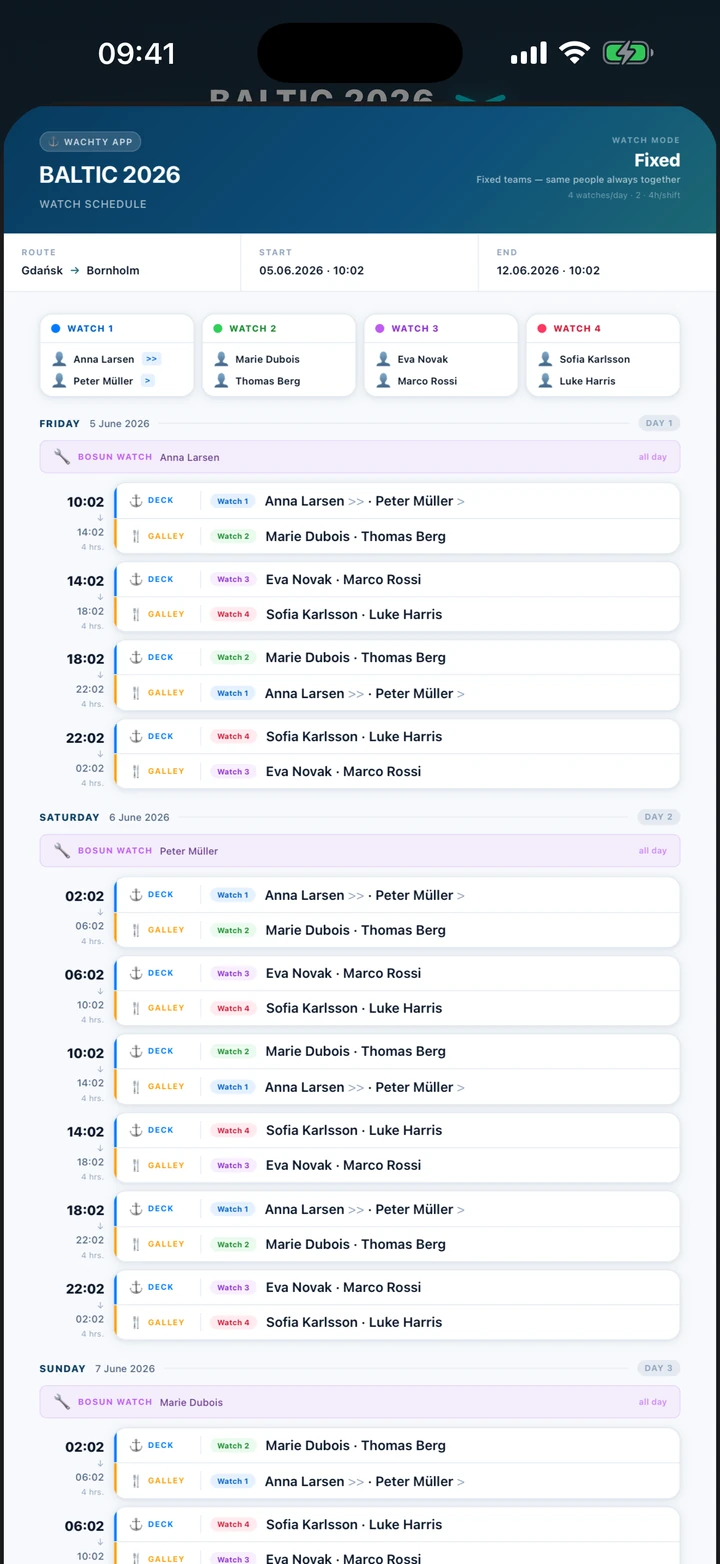The image size is (720, 1564).
Task: Tap the ROUTE cell Gdańsk → Bornholm
Action: tap(122, 262)
